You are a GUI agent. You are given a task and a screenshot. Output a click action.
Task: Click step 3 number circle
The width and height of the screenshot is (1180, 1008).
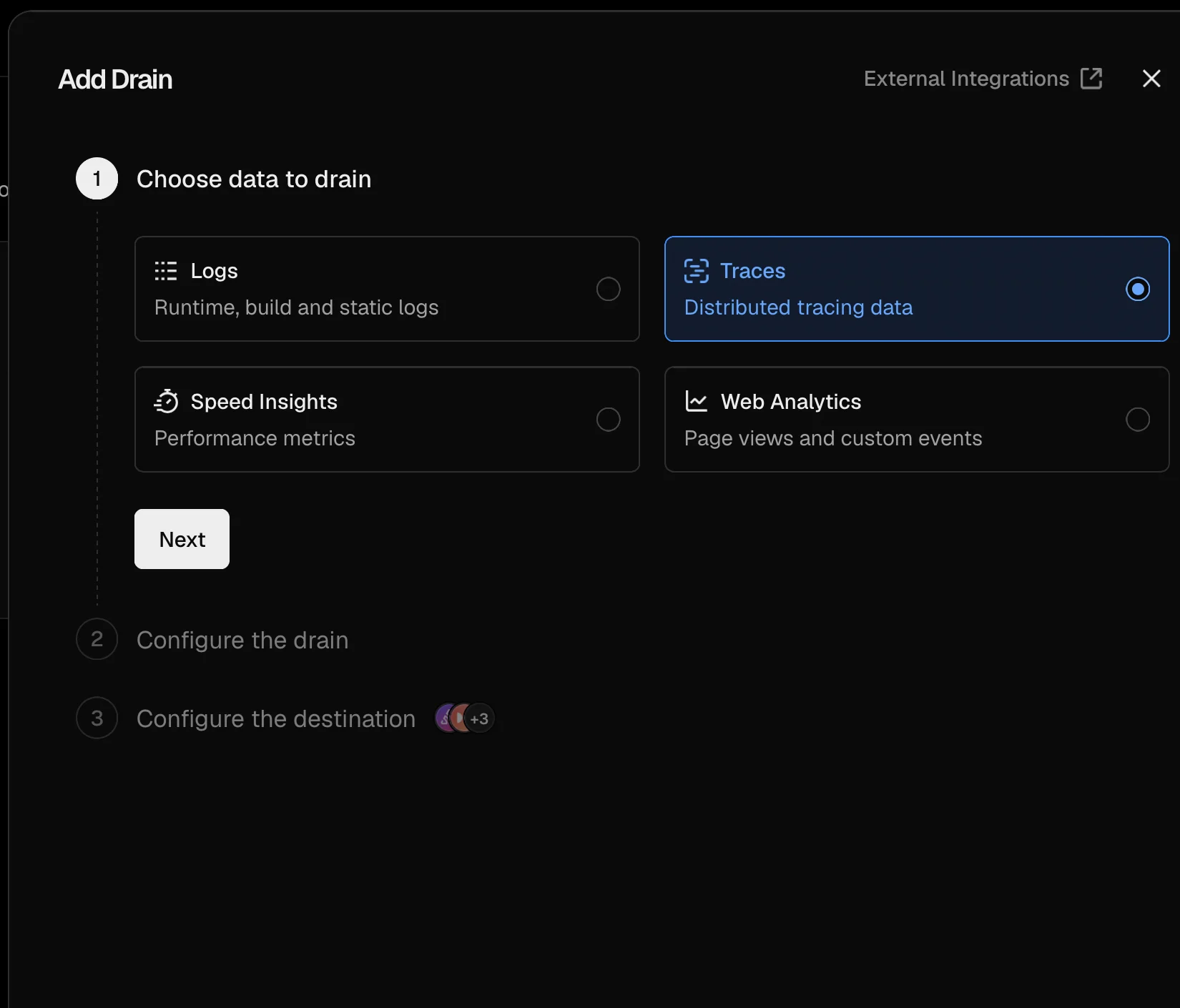pyautogui.click(x=97, y=718)
